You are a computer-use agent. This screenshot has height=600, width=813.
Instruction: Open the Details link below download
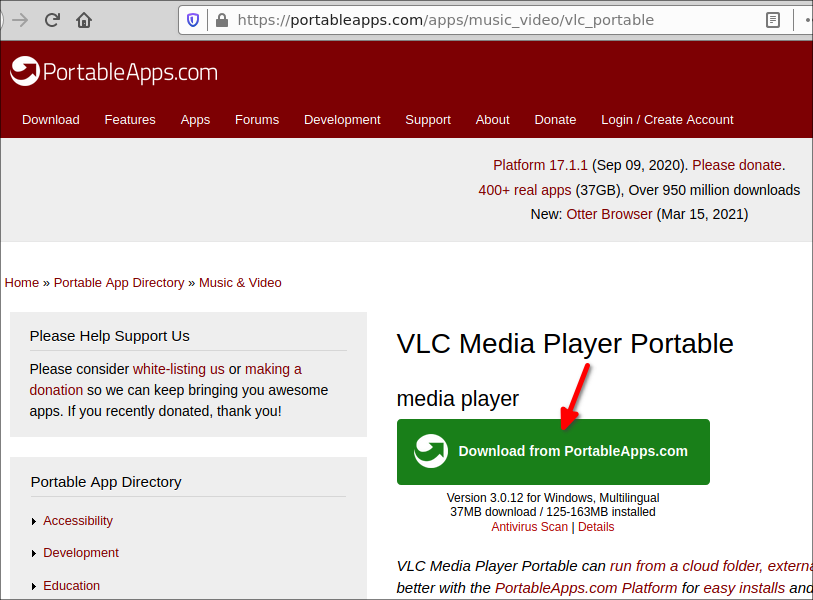(596, 527)
